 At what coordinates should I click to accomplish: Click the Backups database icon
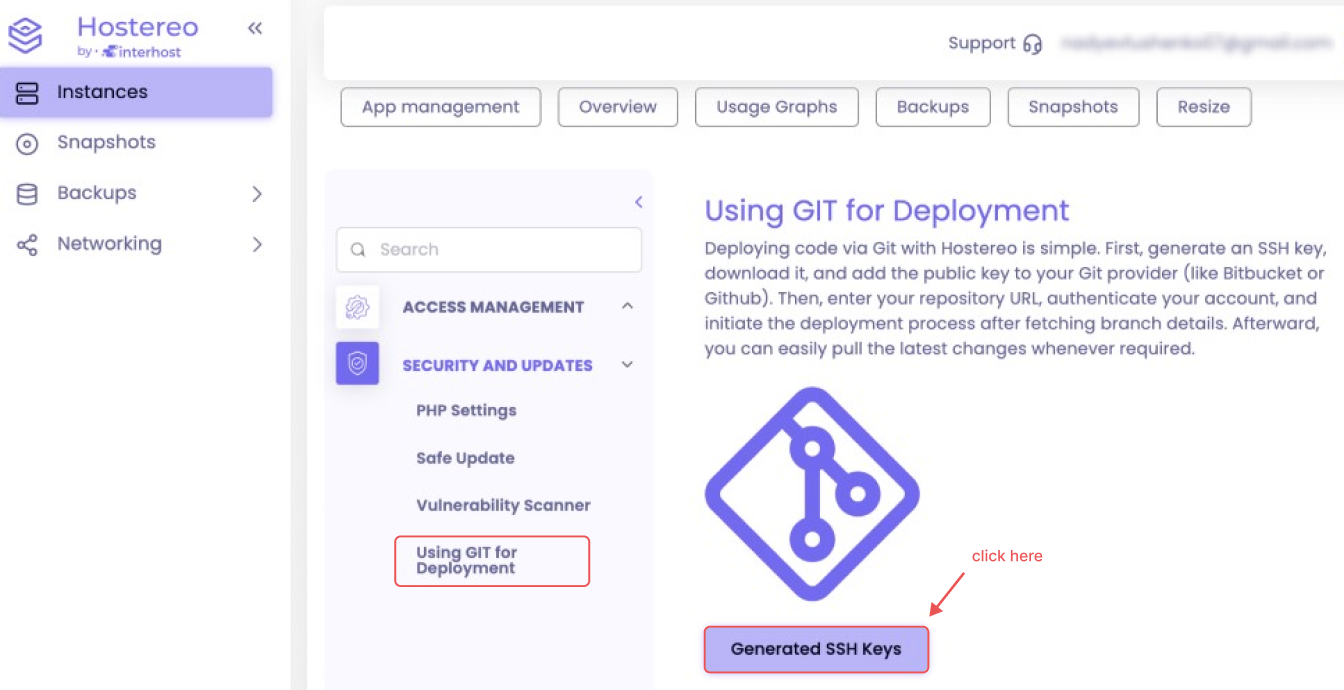pos(27,194)
